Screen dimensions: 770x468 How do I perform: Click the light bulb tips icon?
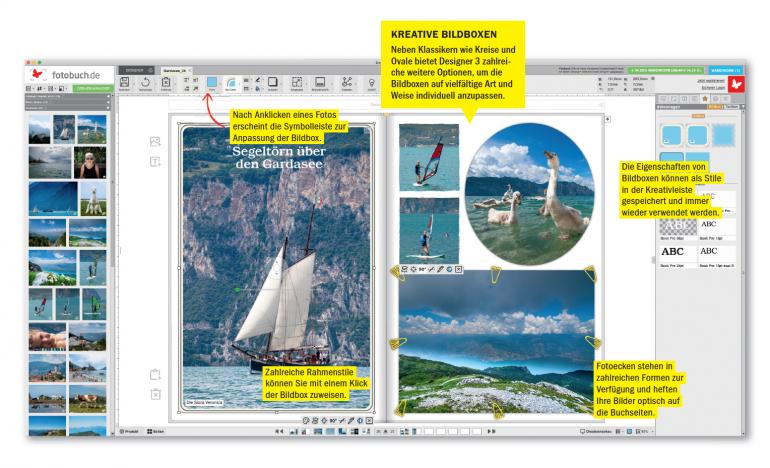pos(372,83)
